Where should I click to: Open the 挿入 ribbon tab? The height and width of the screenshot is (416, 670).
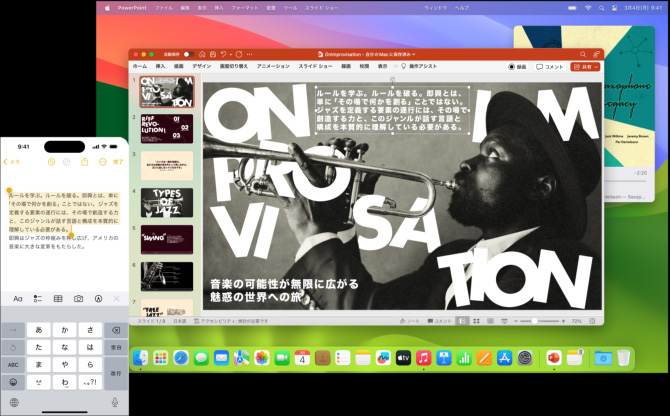(160, 66)
